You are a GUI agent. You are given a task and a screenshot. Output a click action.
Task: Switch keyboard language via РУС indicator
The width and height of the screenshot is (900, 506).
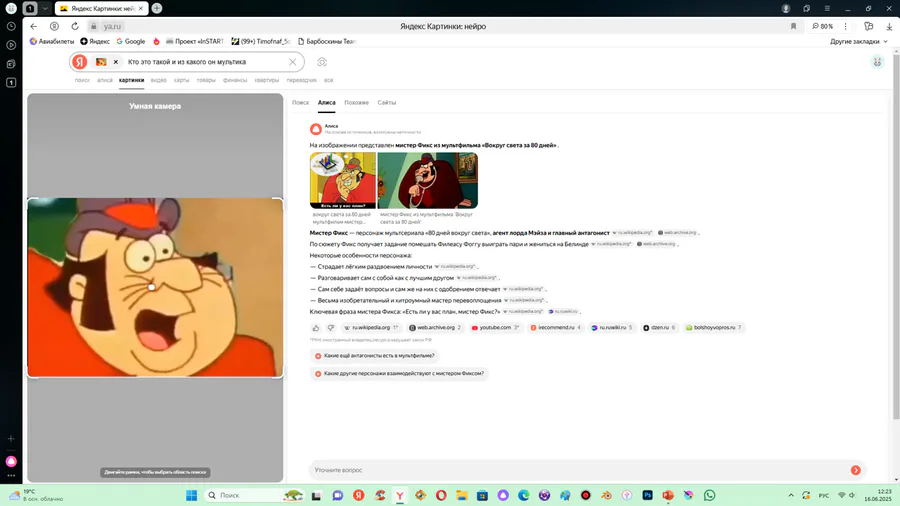point(824,495)
